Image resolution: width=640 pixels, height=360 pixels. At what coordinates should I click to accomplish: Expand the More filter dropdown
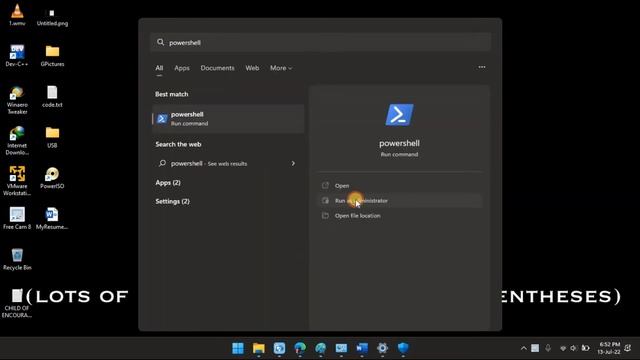(x=281, y=68)
